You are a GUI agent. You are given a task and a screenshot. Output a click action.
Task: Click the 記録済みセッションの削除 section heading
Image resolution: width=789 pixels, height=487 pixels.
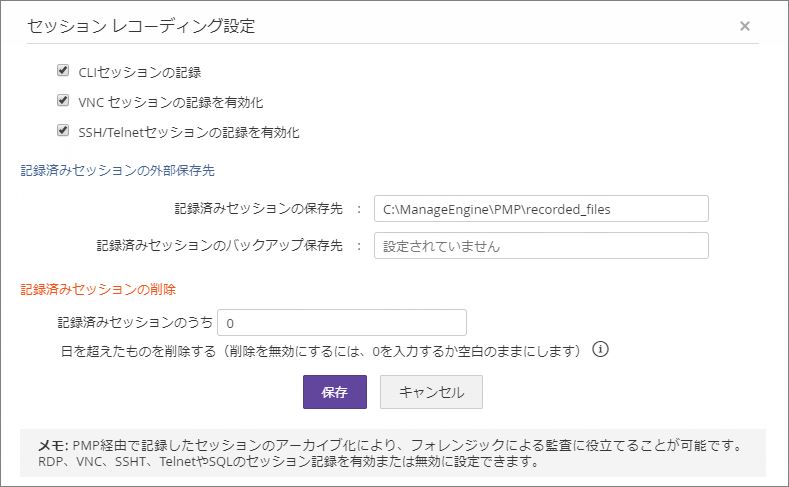tap(98, 289)
